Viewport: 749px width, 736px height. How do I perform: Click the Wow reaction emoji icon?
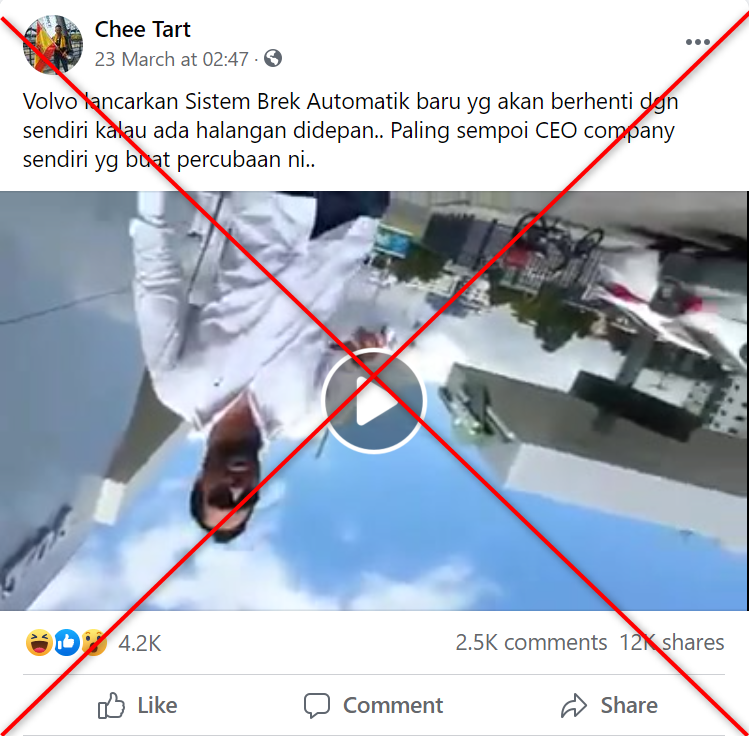point(94,642)
